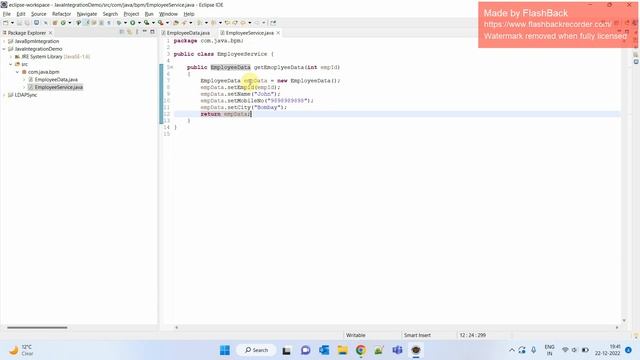This screenshot has width=640, height=360.
Task: Run the program with green Run button
Action: coord(133,23)
